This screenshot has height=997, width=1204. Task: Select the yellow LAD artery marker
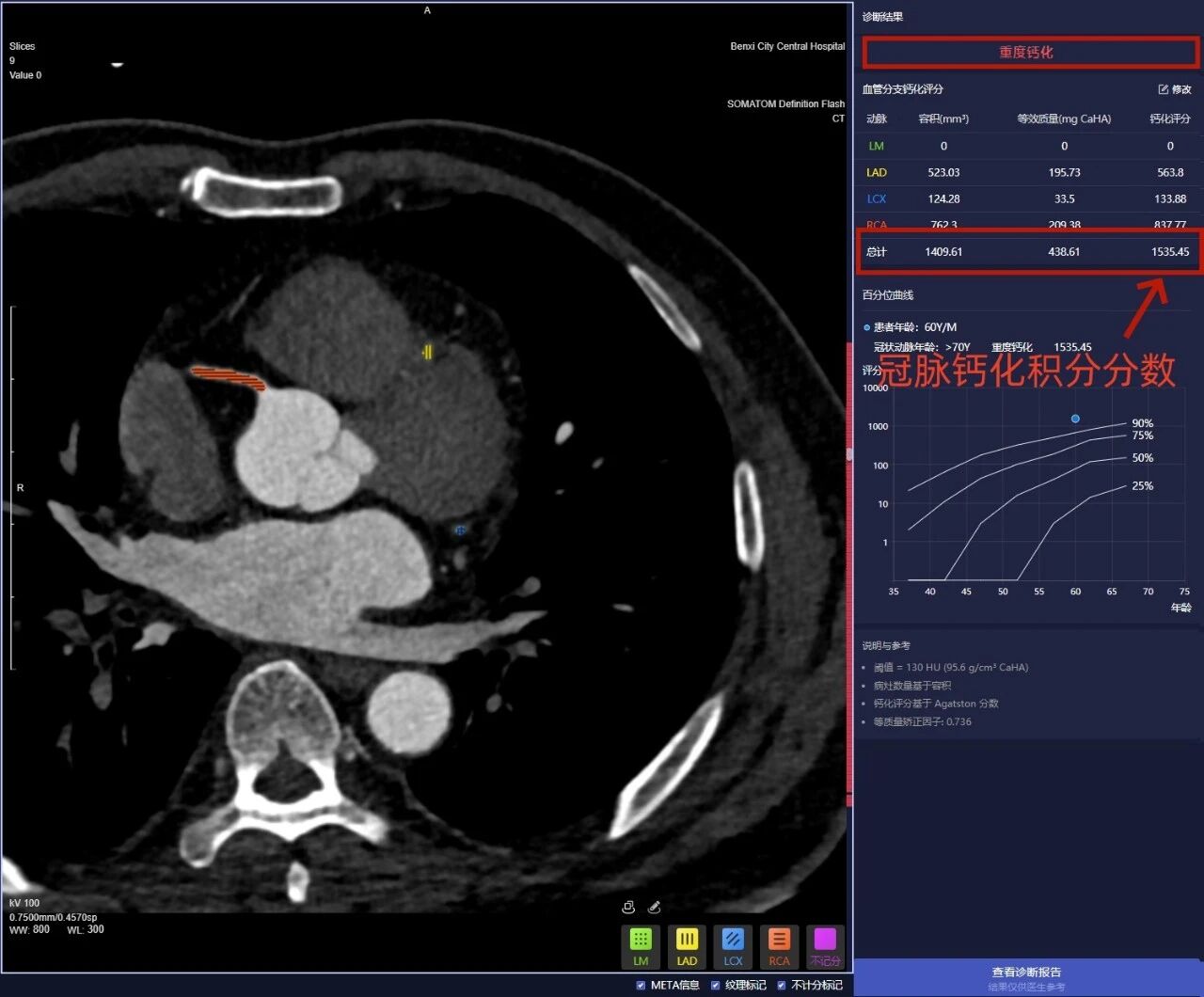(687, 944)
